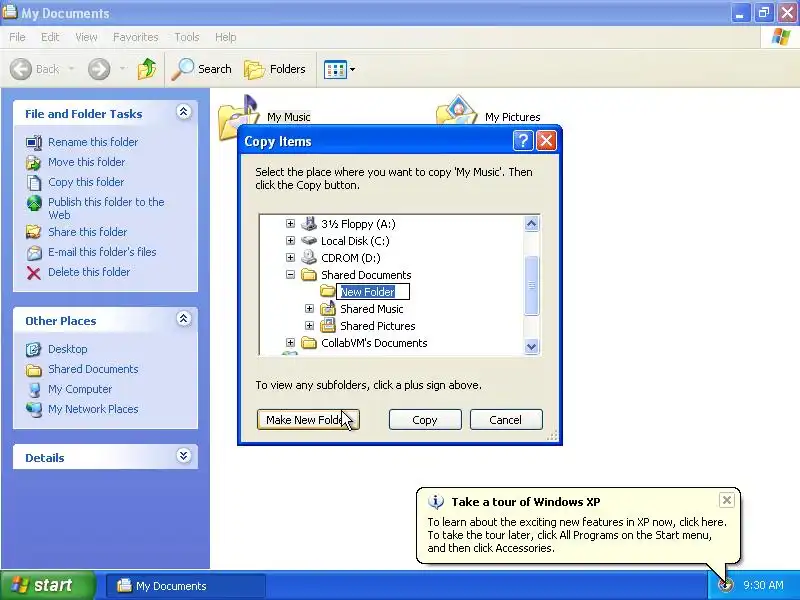
Task: Click the E-mail this folder's files icon
Action: [34, 253]
